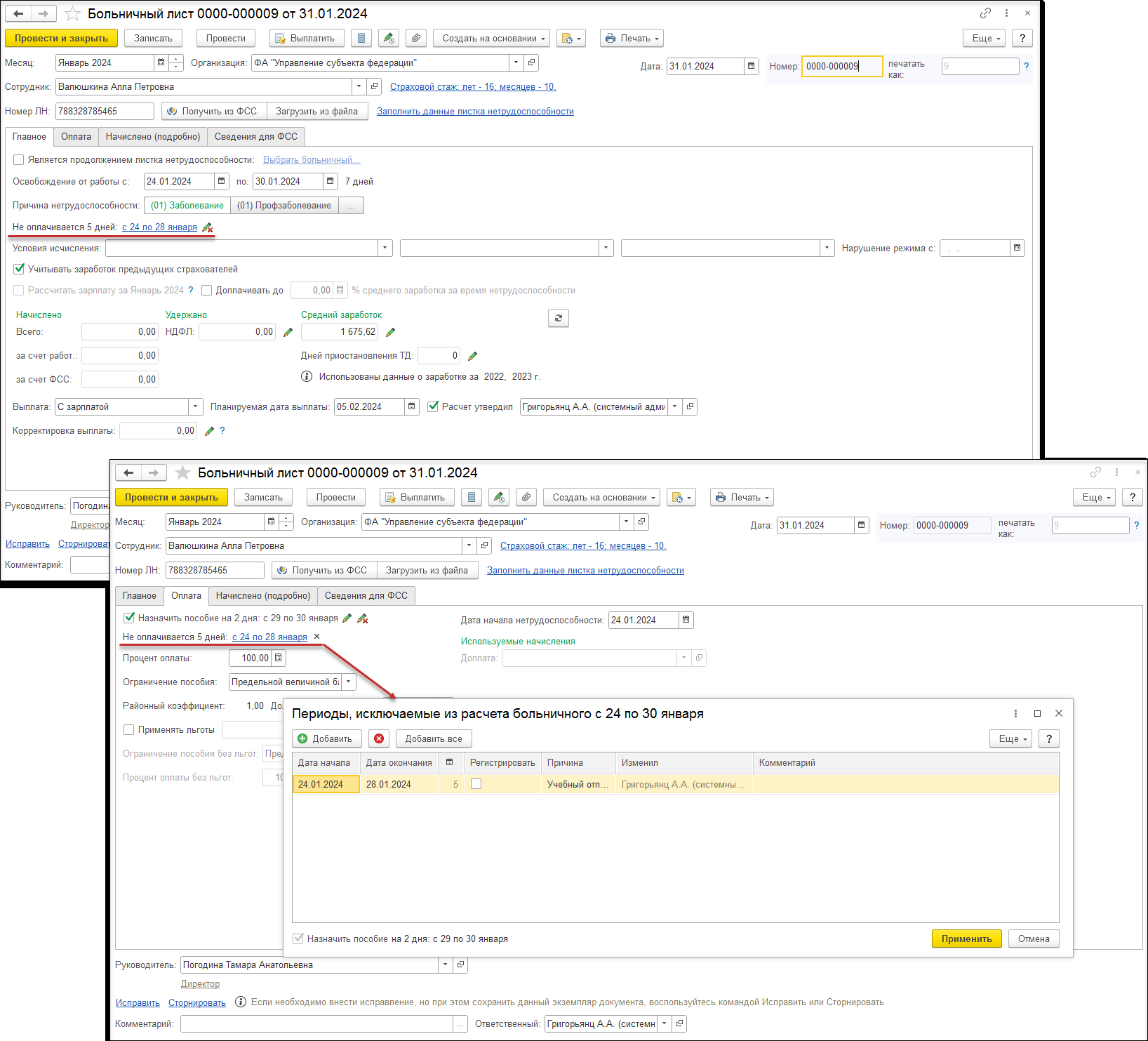Select the Дата начала cell 24.01.2024 in the periods table

326,784
